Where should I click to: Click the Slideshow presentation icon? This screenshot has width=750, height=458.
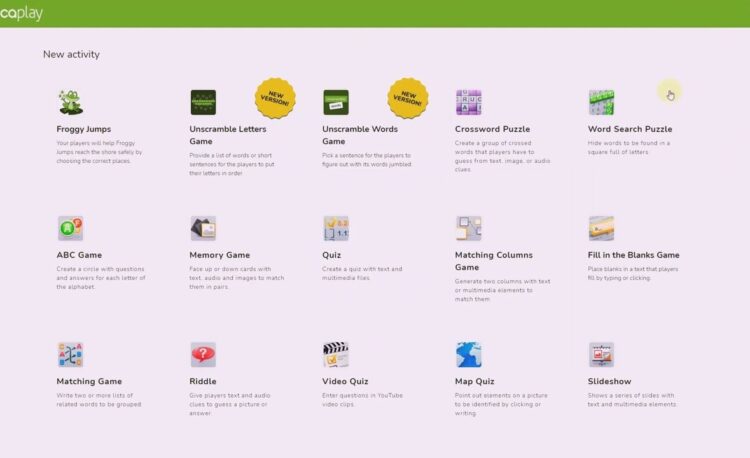(601, 354)
